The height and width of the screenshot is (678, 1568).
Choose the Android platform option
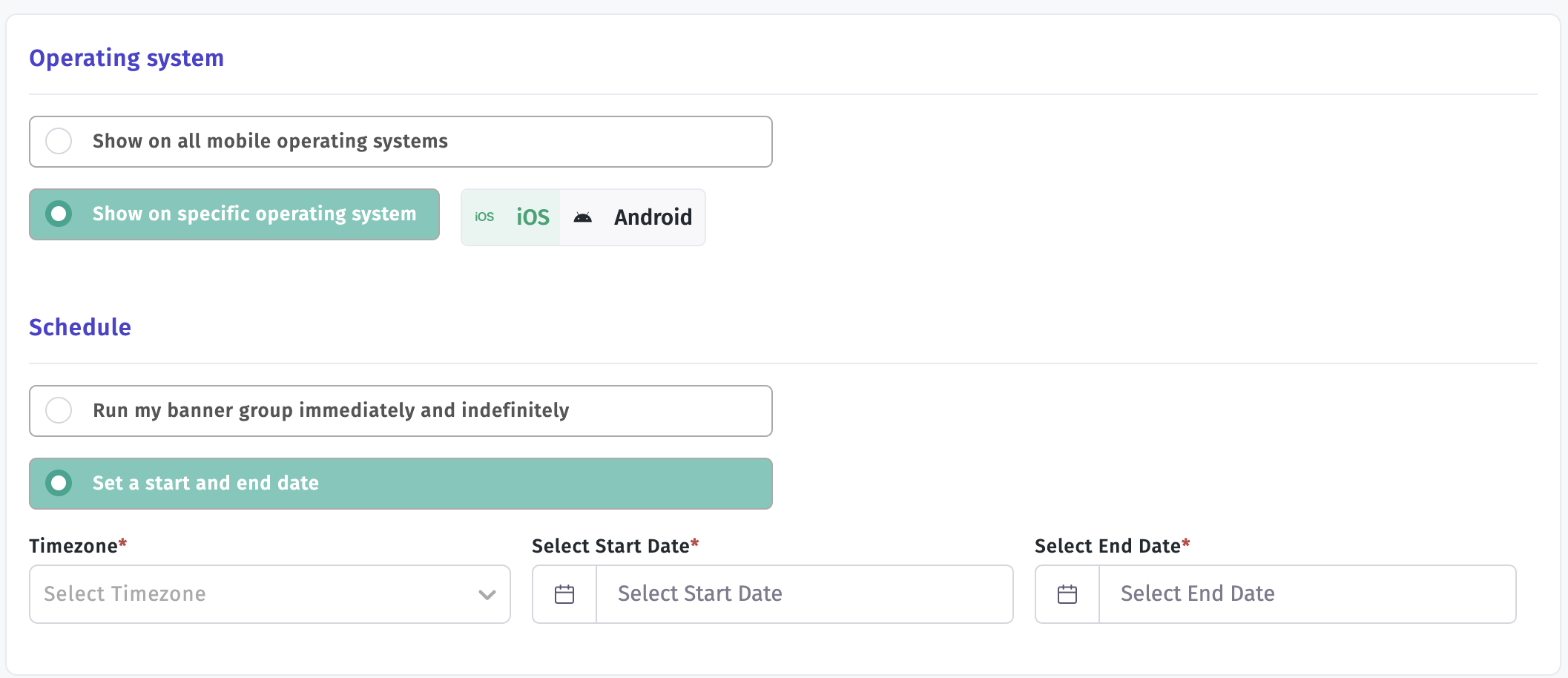pyautogui.click(x=633, y=217)
